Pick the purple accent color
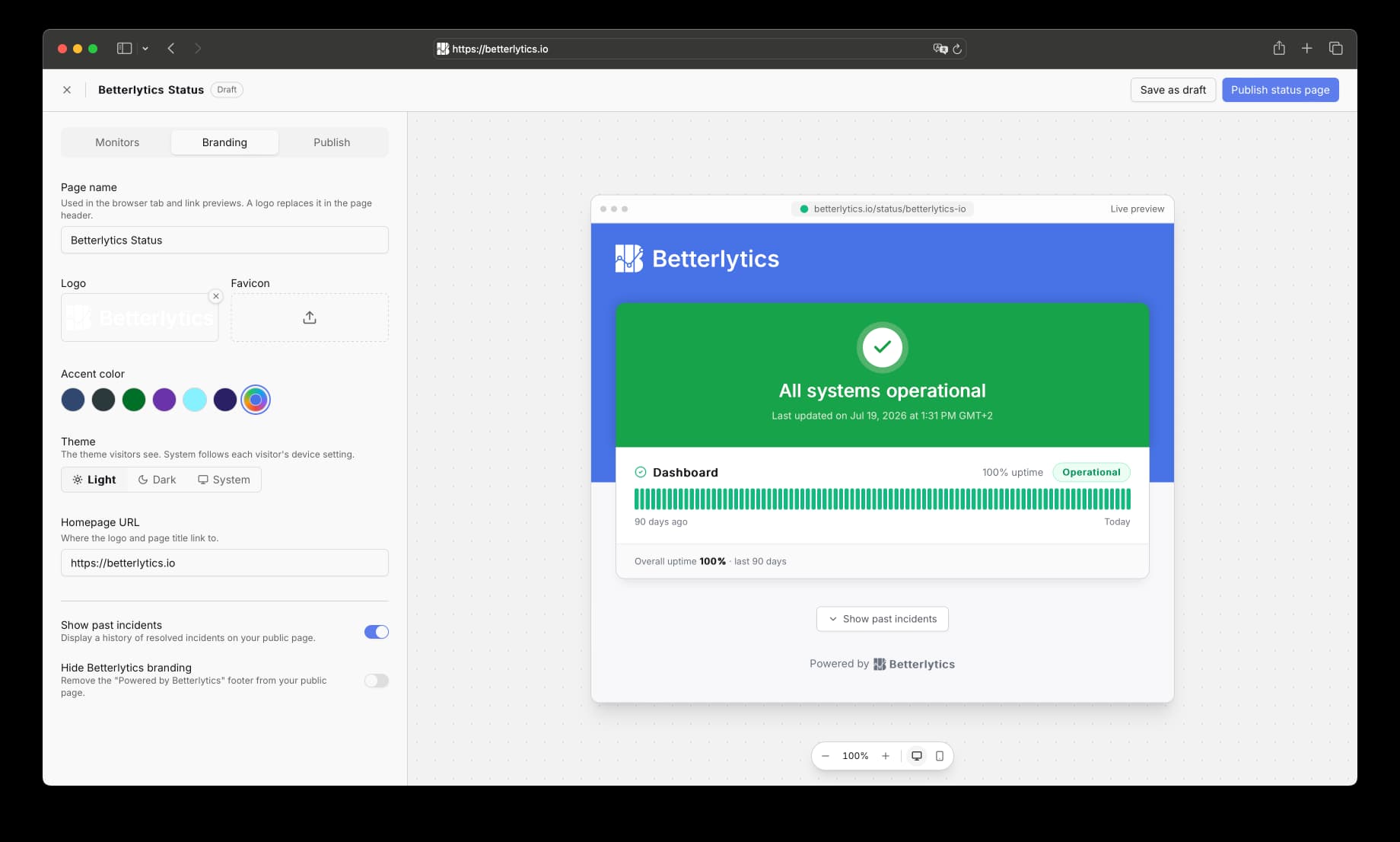This screenshot has width=1400, height=842. (x=164, y=400)
